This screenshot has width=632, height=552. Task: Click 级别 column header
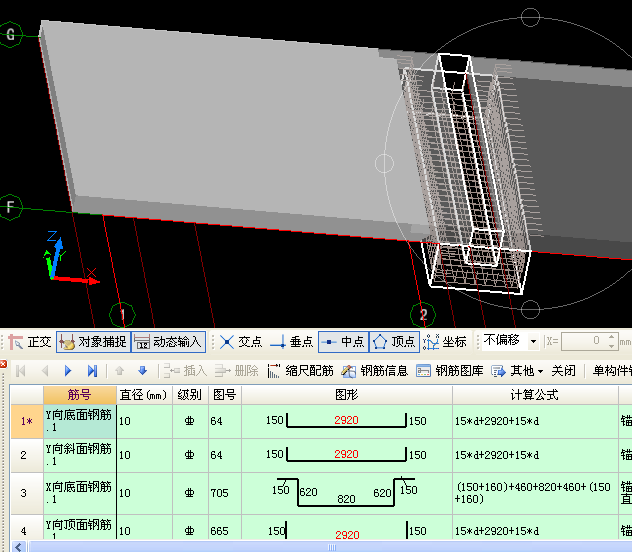point(190,395)
